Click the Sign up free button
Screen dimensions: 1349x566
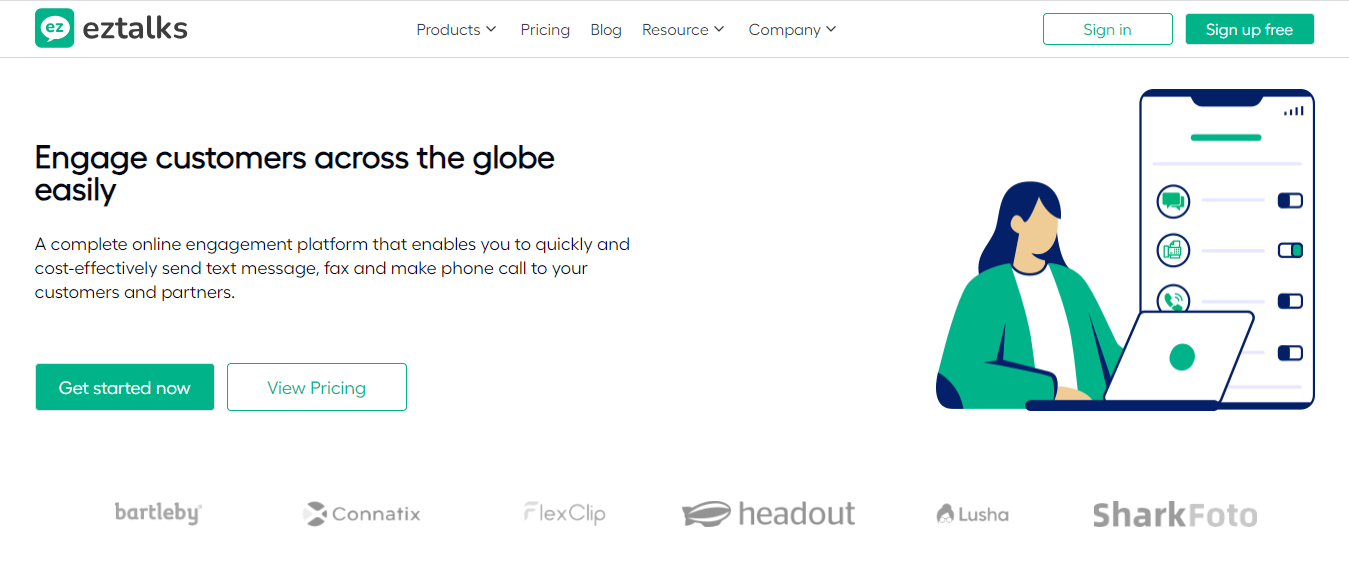pos(1249,30)
